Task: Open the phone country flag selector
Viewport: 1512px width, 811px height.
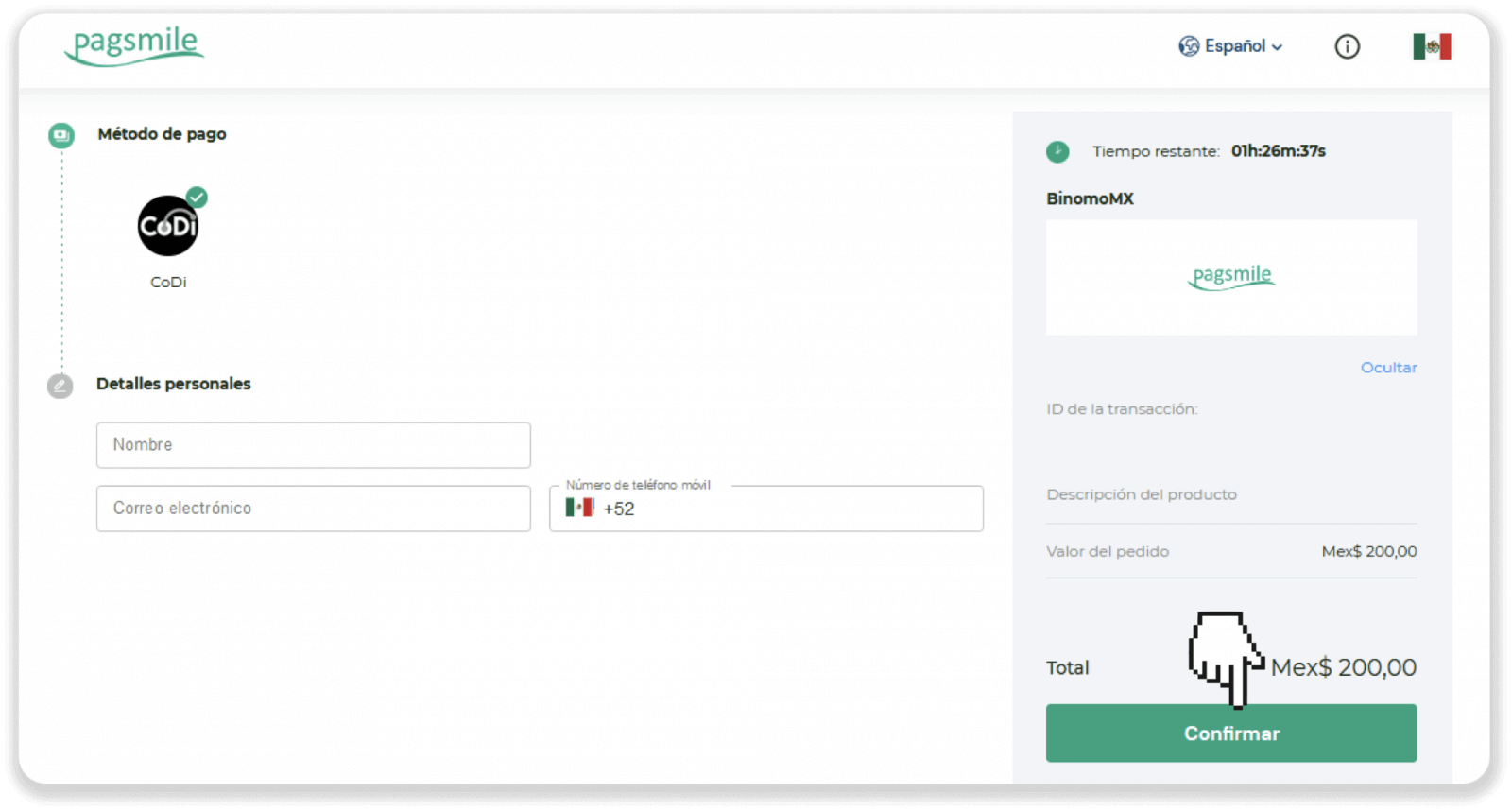Action: click(x=579, y=508)
